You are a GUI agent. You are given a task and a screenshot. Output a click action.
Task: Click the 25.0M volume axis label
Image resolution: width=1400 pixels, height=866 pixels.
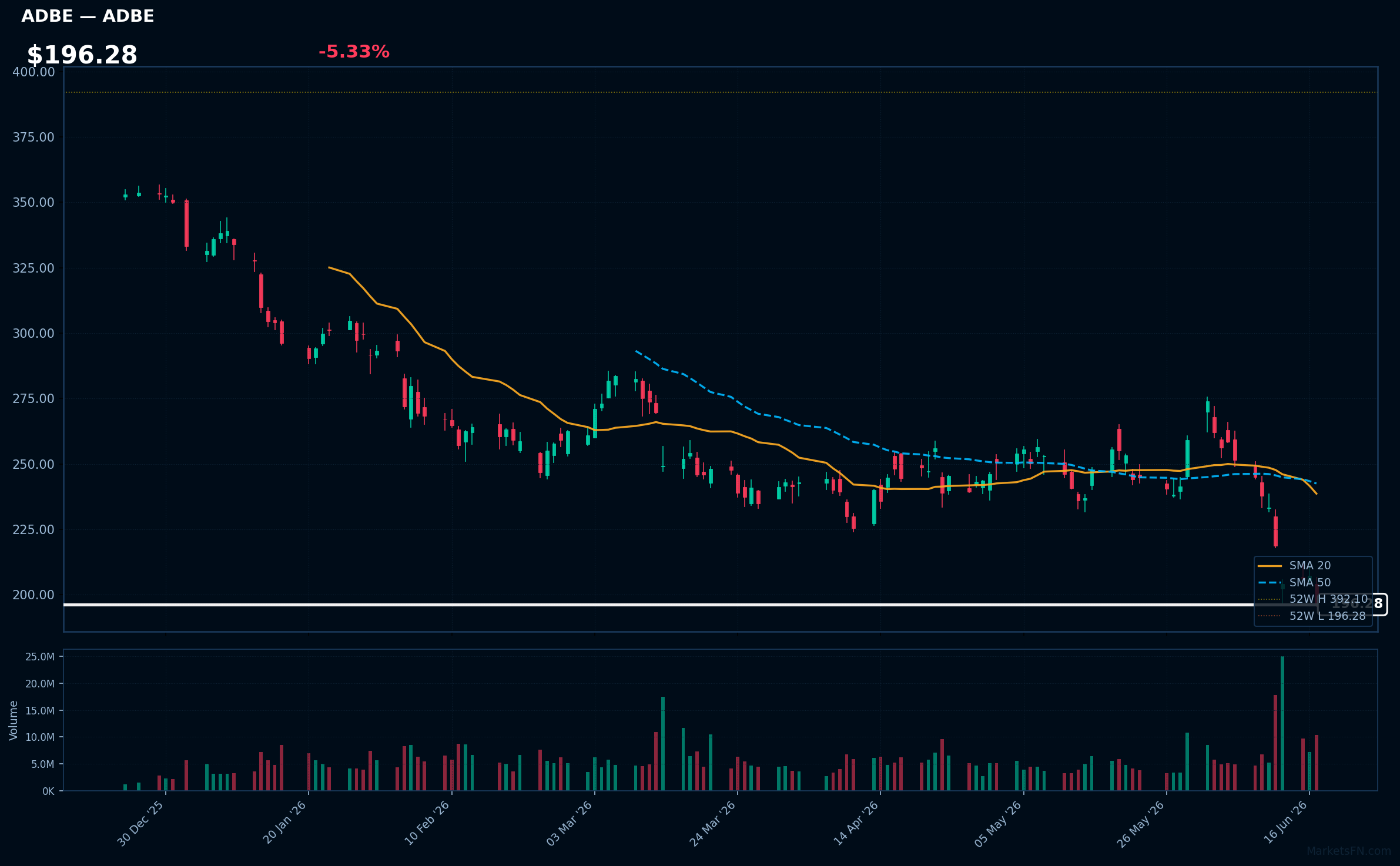click(x=40, y=657)
